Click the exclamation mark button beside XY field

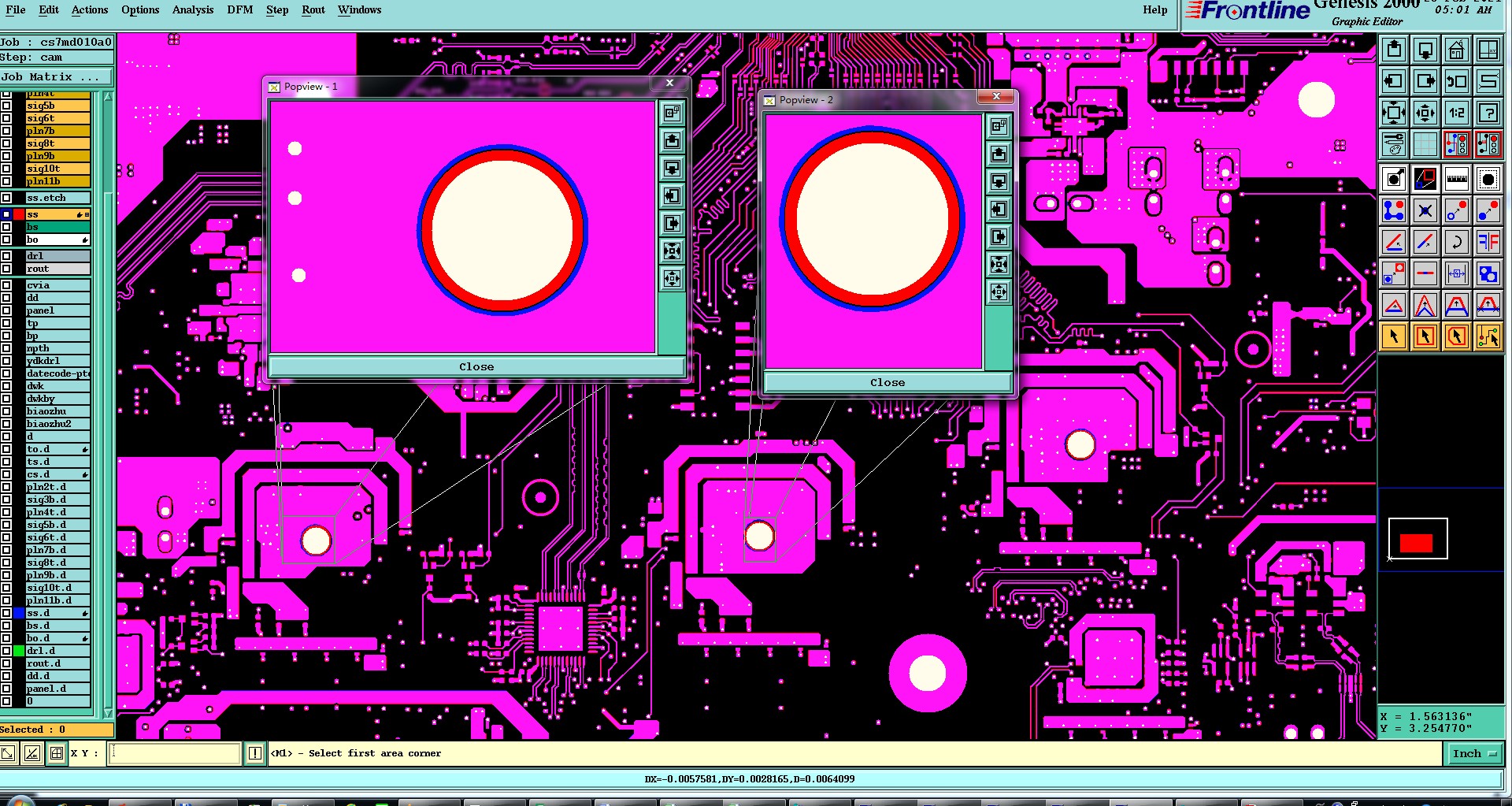click(x=255, y=753)
